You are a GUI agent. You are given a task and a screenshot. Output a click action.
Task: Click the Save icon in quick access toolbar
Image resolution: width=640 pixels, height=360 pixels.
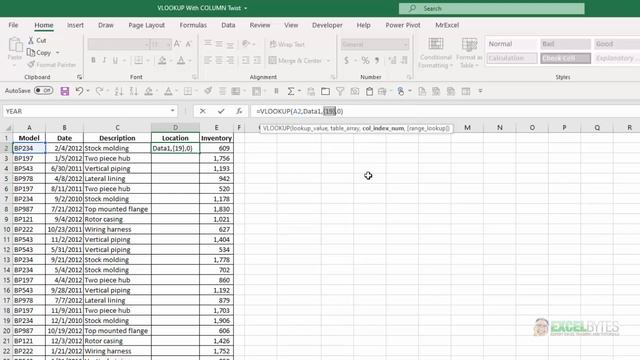(64, 91)
